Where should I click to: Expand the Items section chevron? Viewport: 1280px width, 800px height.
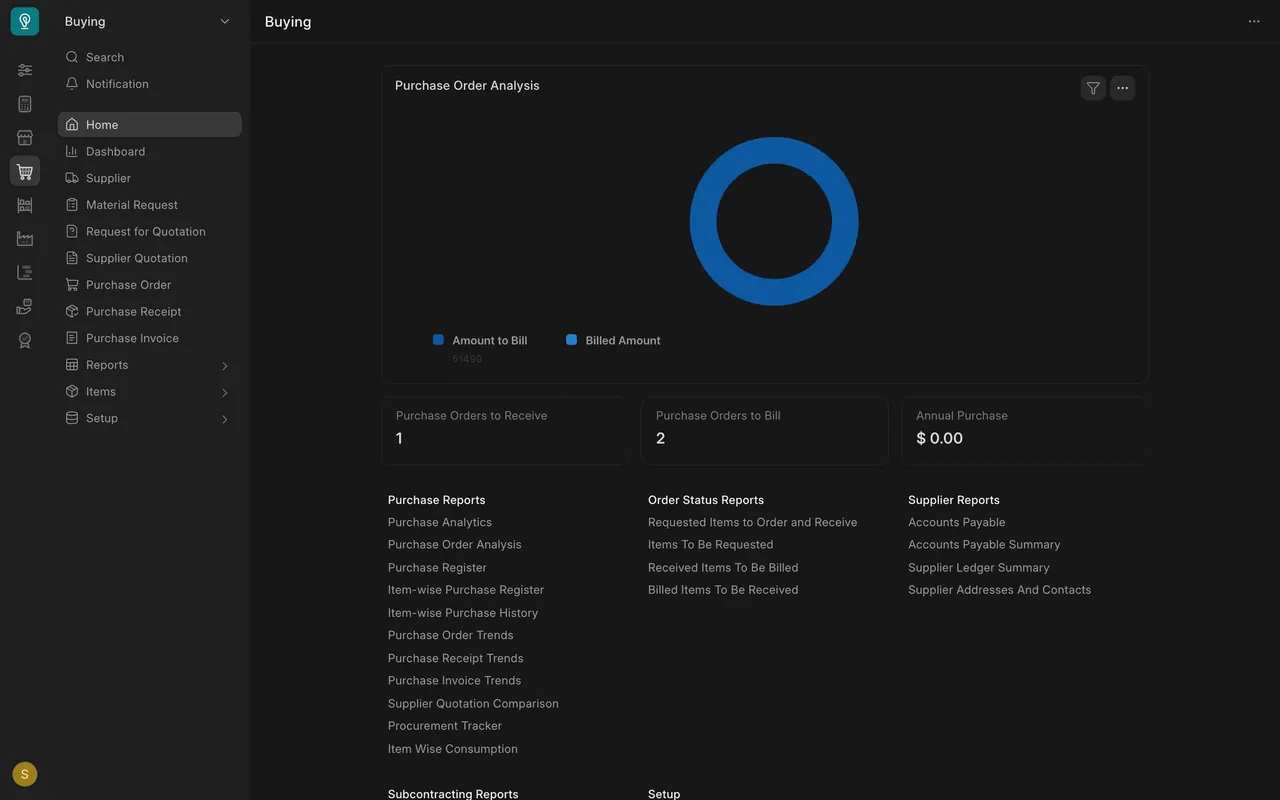pos(225,392)
